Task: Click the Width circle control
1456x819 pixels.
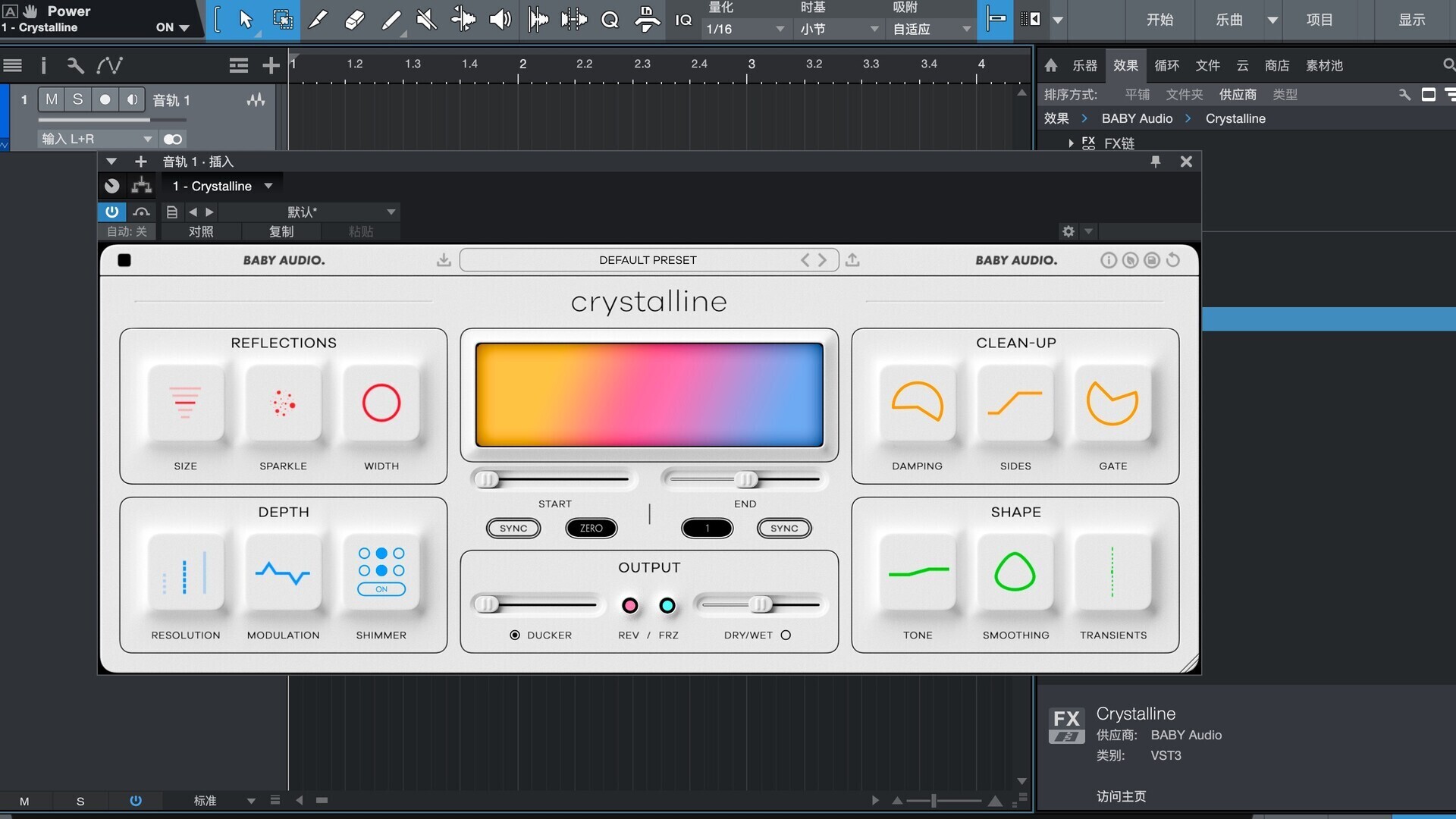Action: (381, 403)
